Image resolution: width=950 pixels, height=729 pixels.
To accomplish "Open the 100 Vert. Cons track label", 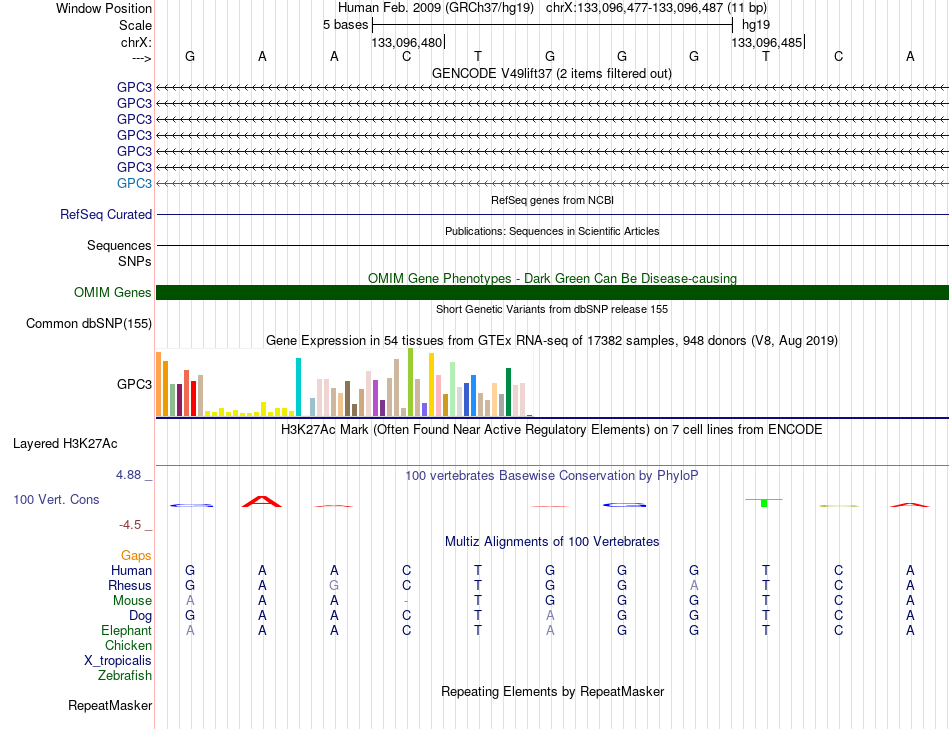I will coord(56,499).
